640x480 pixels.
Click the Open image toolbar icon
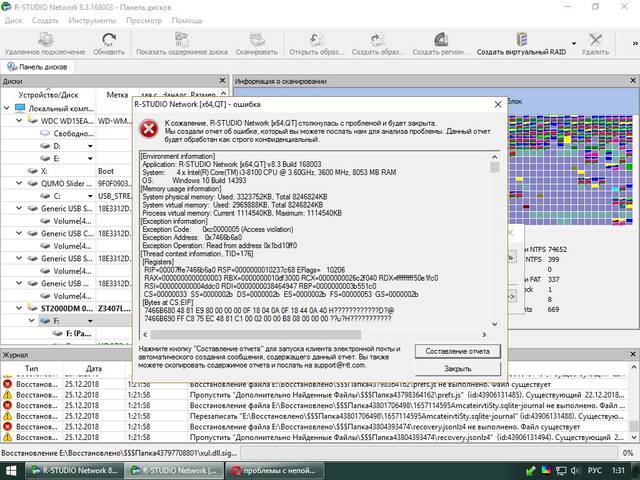pos(316,40)
